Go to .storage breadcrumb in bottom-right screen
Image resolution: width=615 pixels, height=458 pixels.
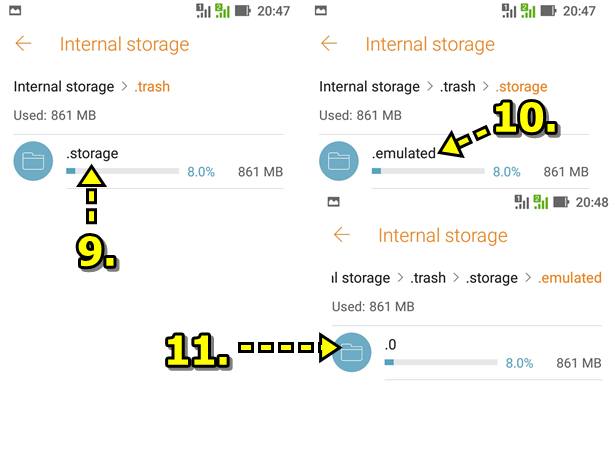click(492, 278)
